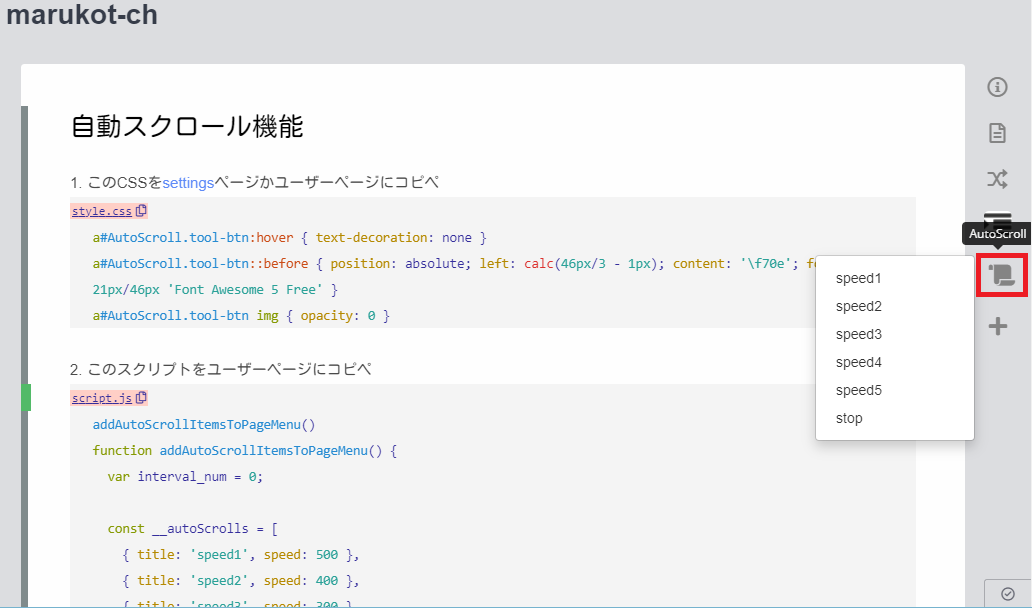Choose stop in the AutoScroll menu
Image resolution: width=1032 pixels, height=608 pixels.
click(x=849, y=418)
